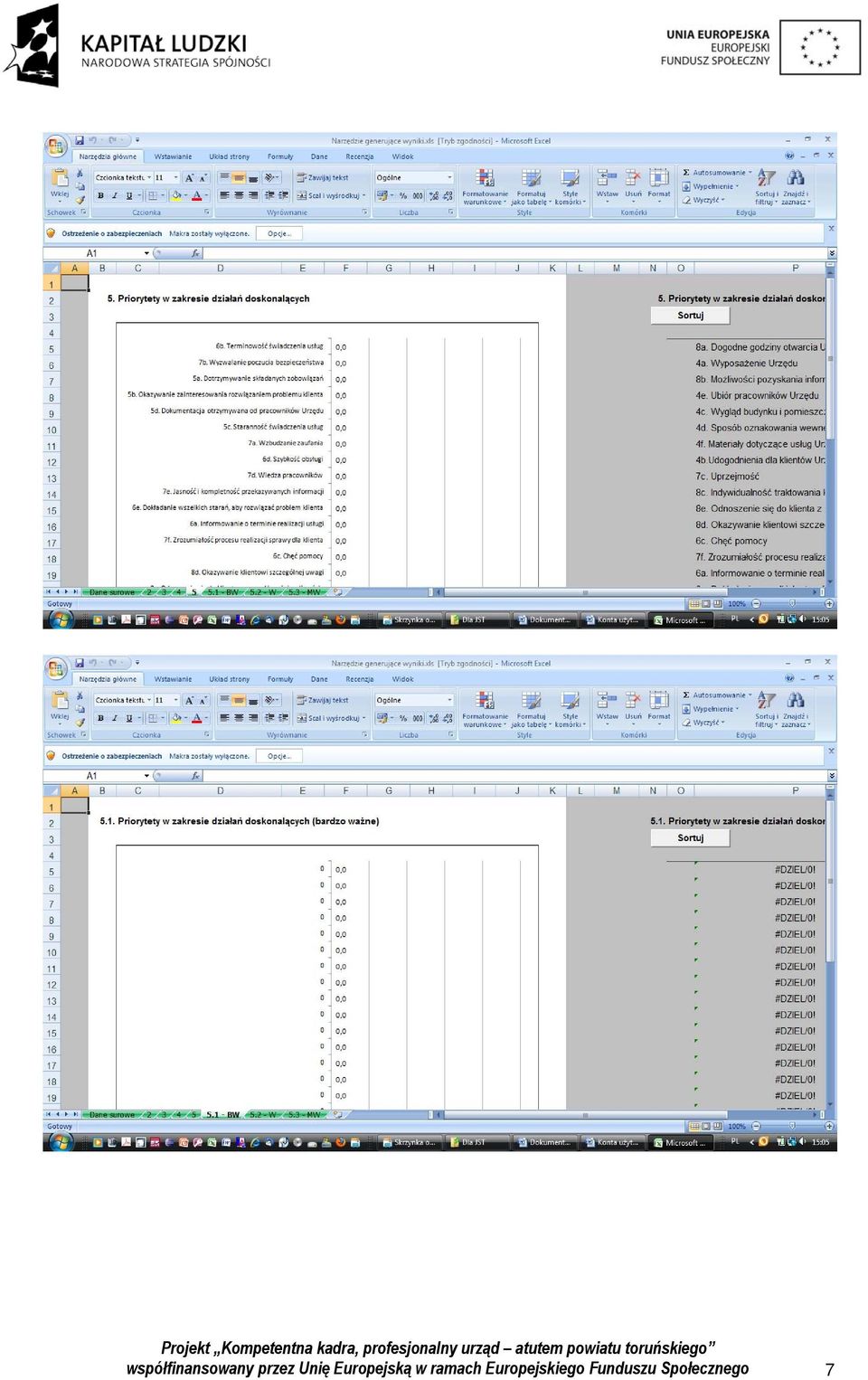Viewport: 868px width, 1380px height.
Task: Click Sortuj button on bottom Excel sheet
Action: [690, 838]
